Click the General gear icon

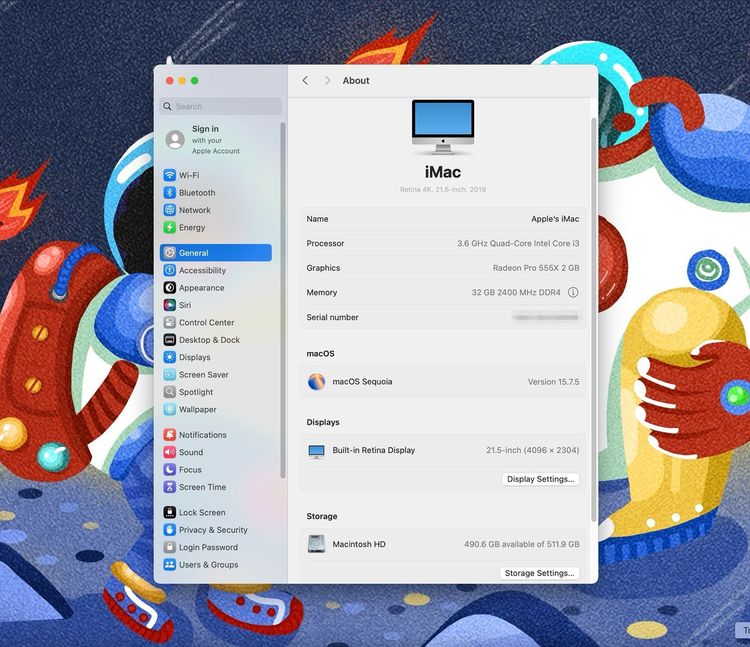click(169, 252)
